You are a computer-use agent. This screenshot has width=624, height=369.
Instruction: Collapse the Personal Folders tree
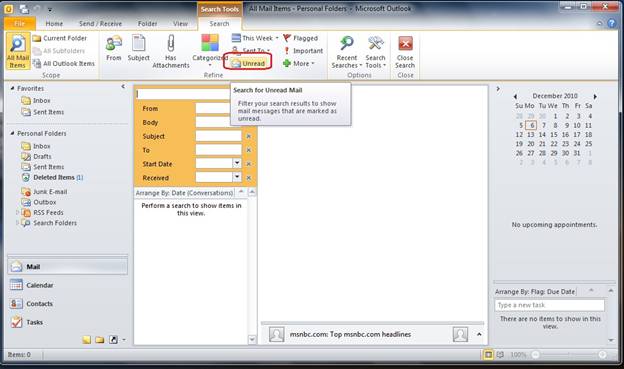click(x=12, y=133)
